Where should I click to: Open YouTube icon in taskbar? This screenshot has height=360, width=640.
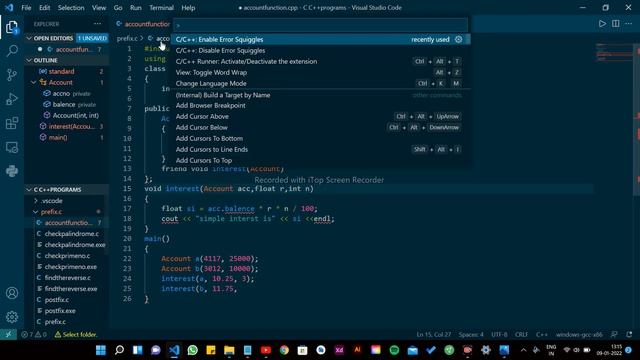[x=266, y=350]
